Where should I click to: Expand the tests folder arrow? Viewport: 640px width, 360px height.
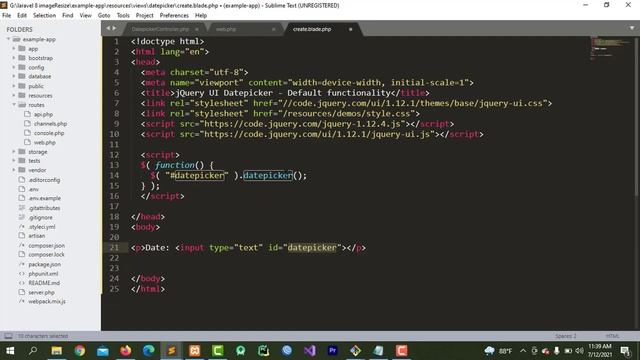coord(13,161)
